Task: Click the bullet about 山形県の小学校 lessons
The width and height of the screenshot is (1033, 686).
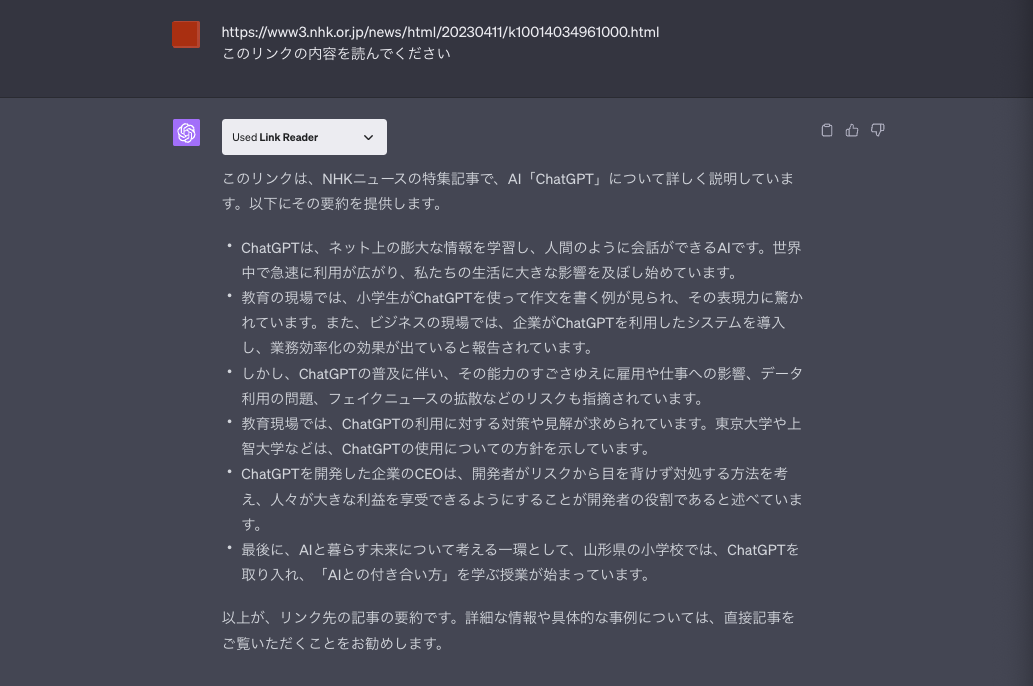Action: coord(520,562)
